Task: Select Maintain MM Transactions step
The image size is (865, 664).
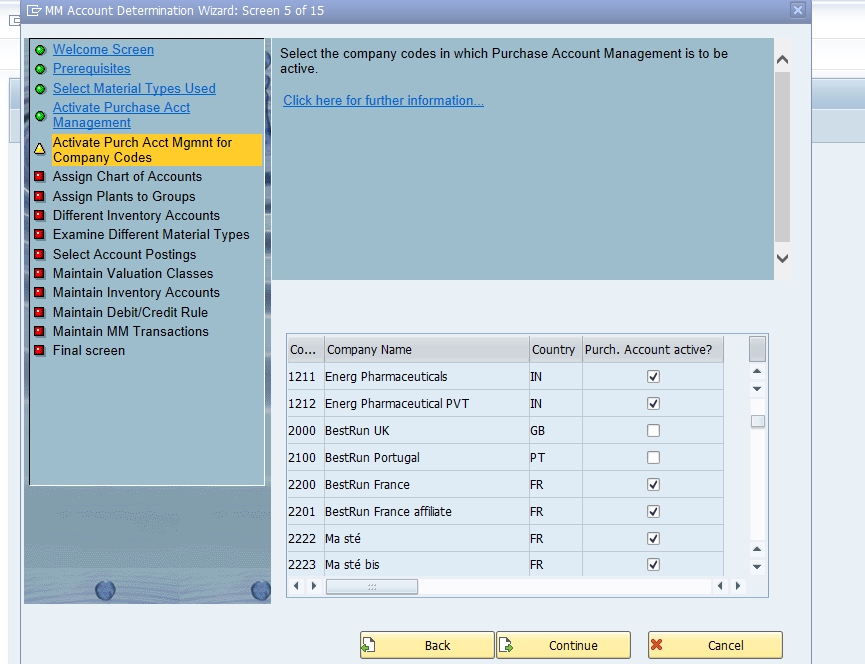Action: (131, 331)
